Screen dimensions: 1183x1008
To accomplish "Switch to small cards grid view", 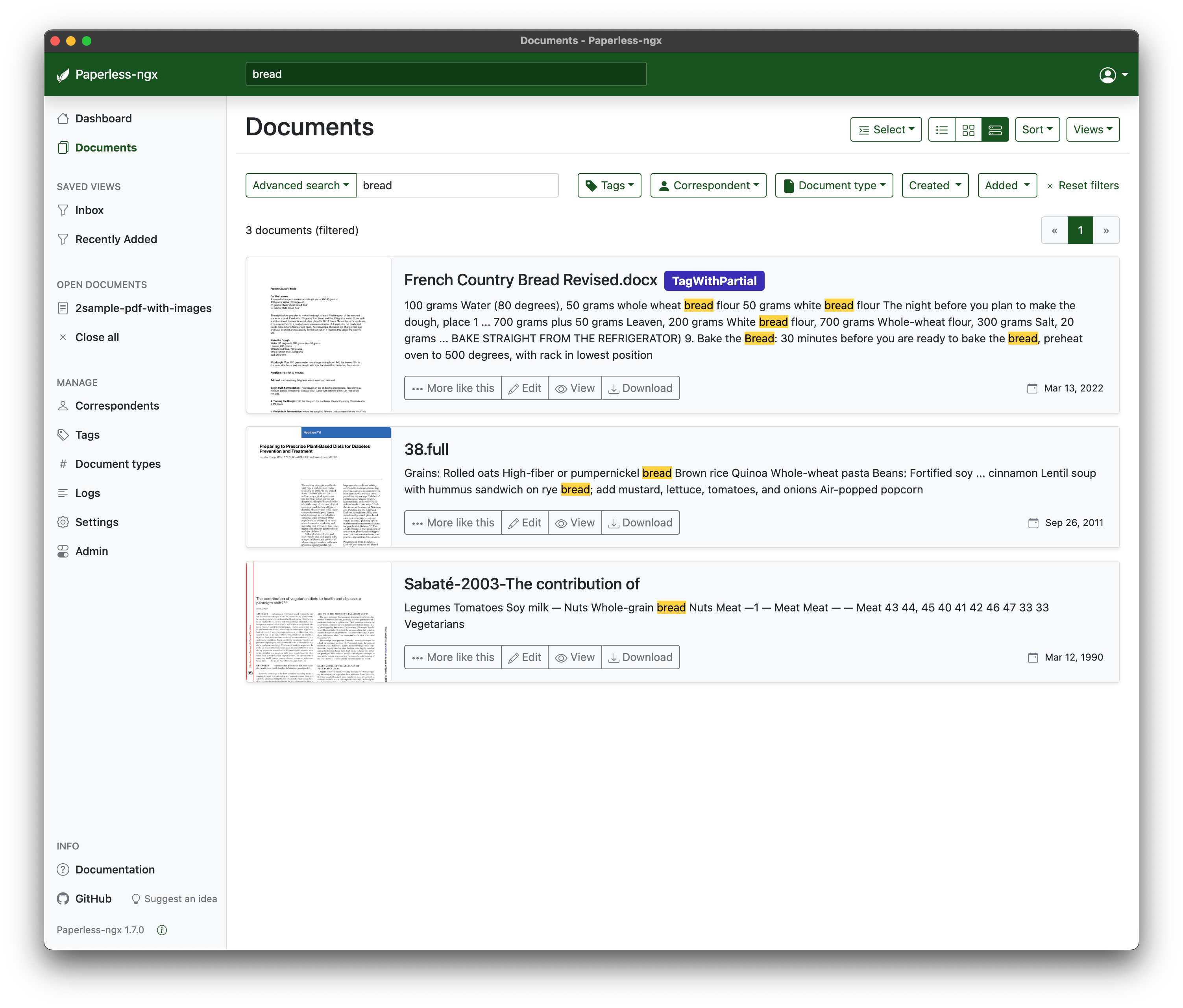I will point(969,129).
